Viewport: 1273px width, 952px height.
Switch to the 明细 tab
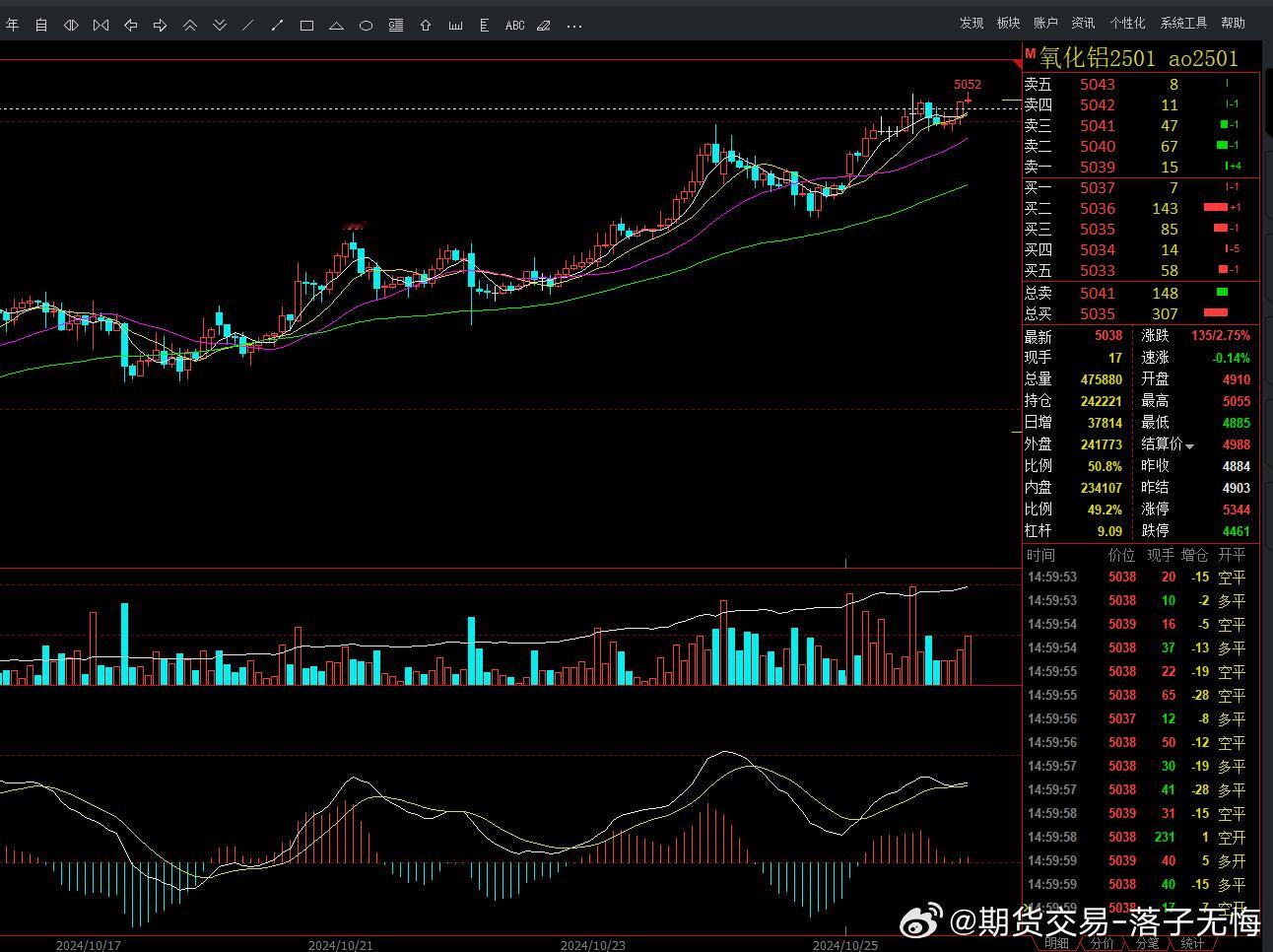[x=1056, y=943]
